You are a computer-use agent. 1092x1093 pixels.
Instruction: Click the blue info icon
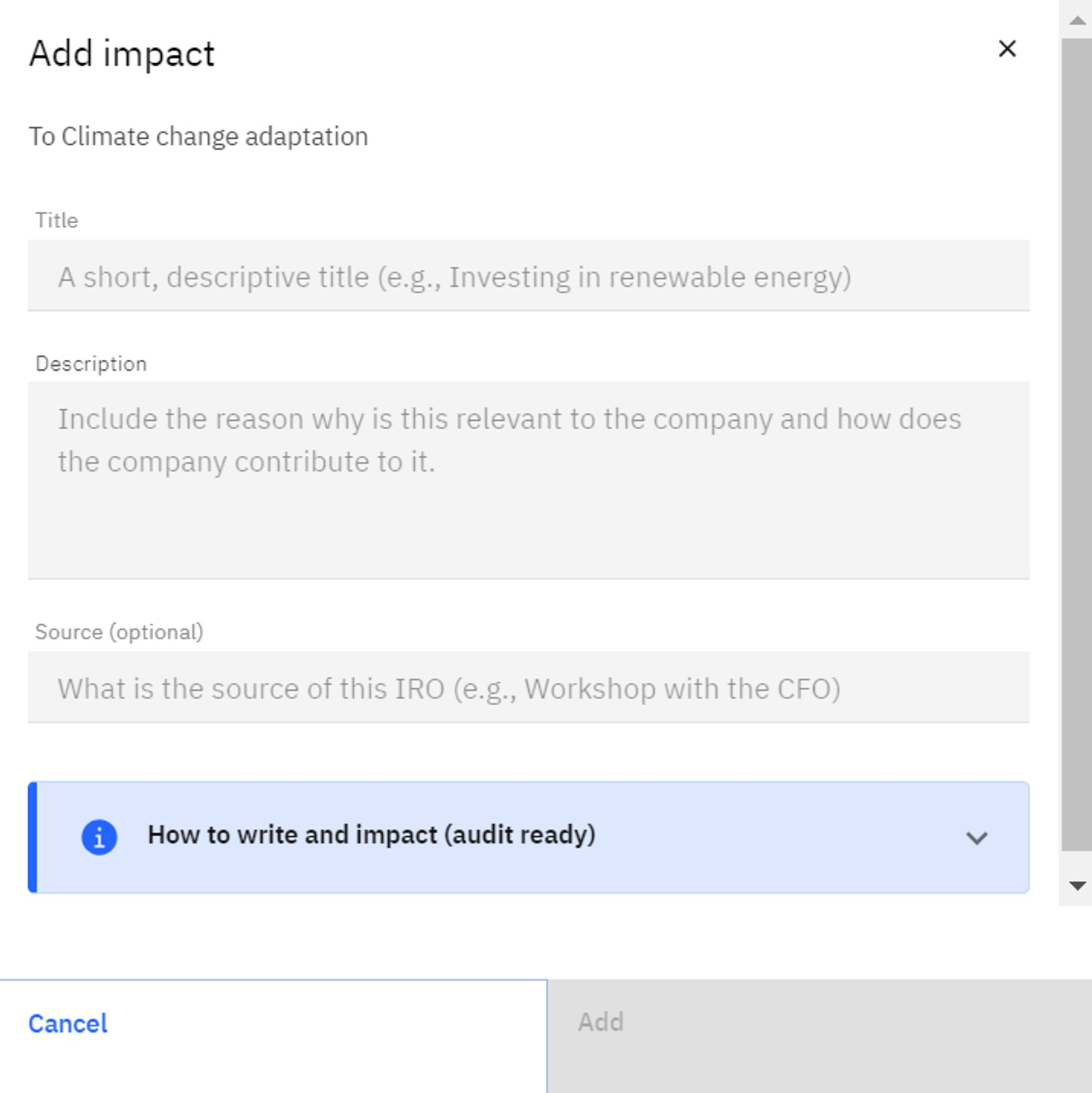pyautogui.click(x=100, y=837)
